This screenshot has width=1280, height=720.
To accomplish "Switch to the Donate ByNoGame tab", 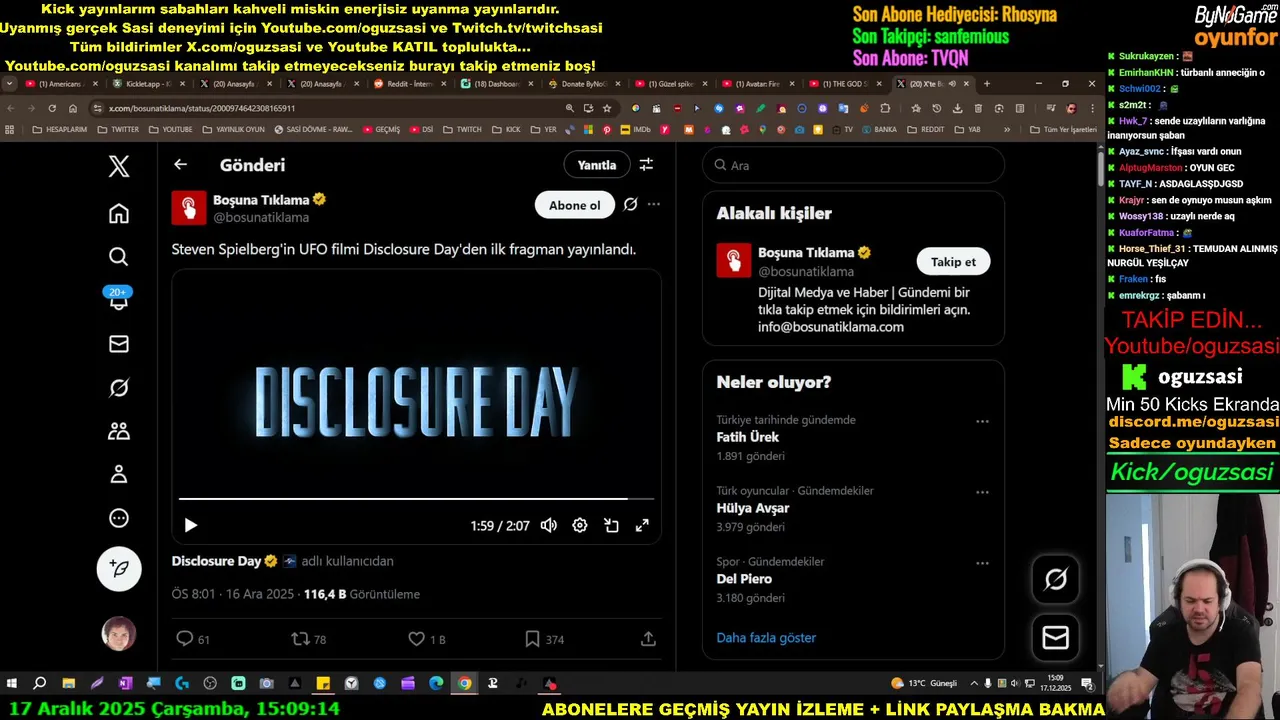I will pos(583,84).
